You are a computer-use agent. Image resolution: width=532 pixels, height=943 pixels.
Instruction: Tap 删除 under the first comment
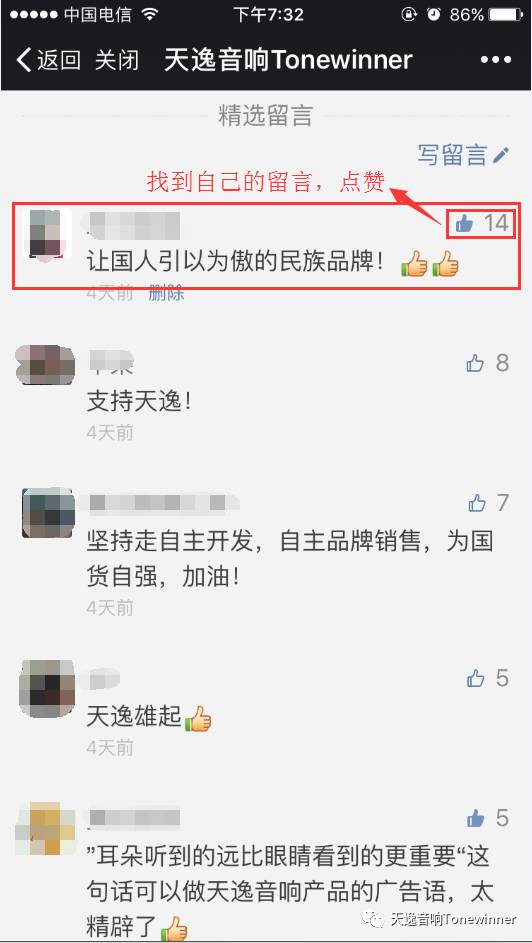[167, 294]
